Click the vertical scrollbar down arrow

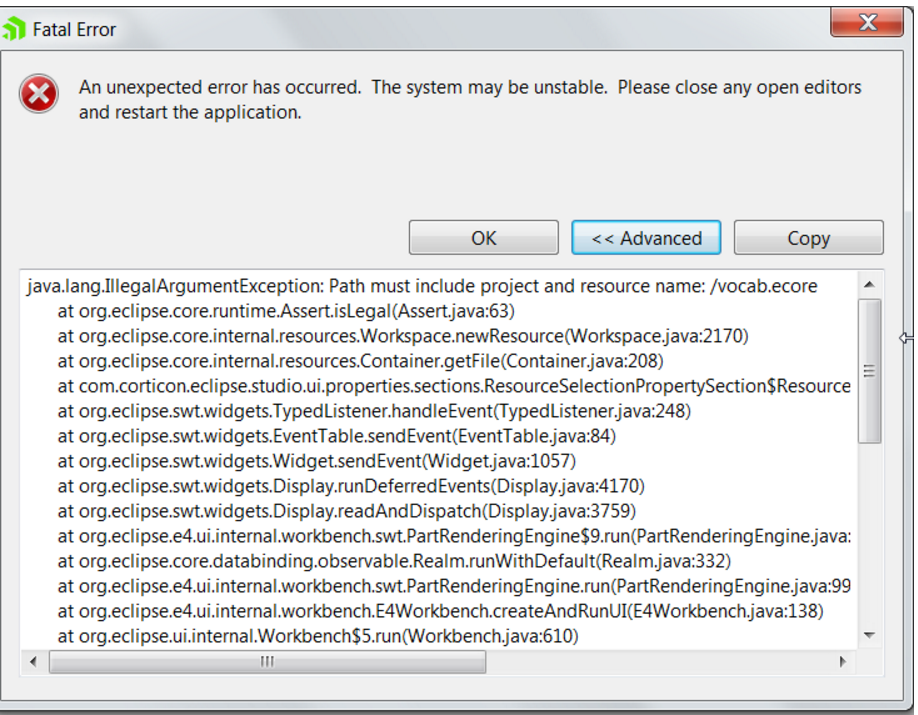[869, 635]
